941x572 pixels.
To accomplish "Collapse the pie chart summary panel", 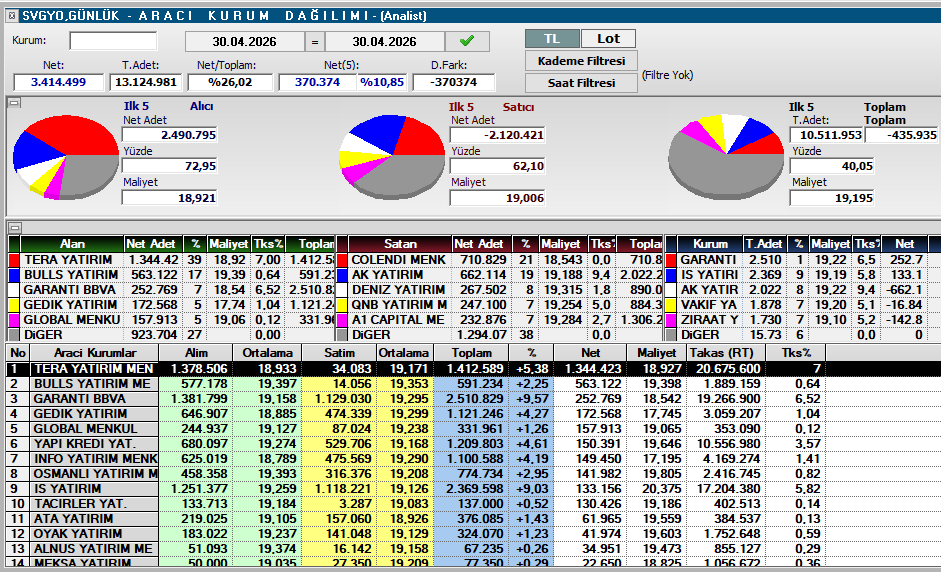I will pyautogui.click(x=14, y=103).
